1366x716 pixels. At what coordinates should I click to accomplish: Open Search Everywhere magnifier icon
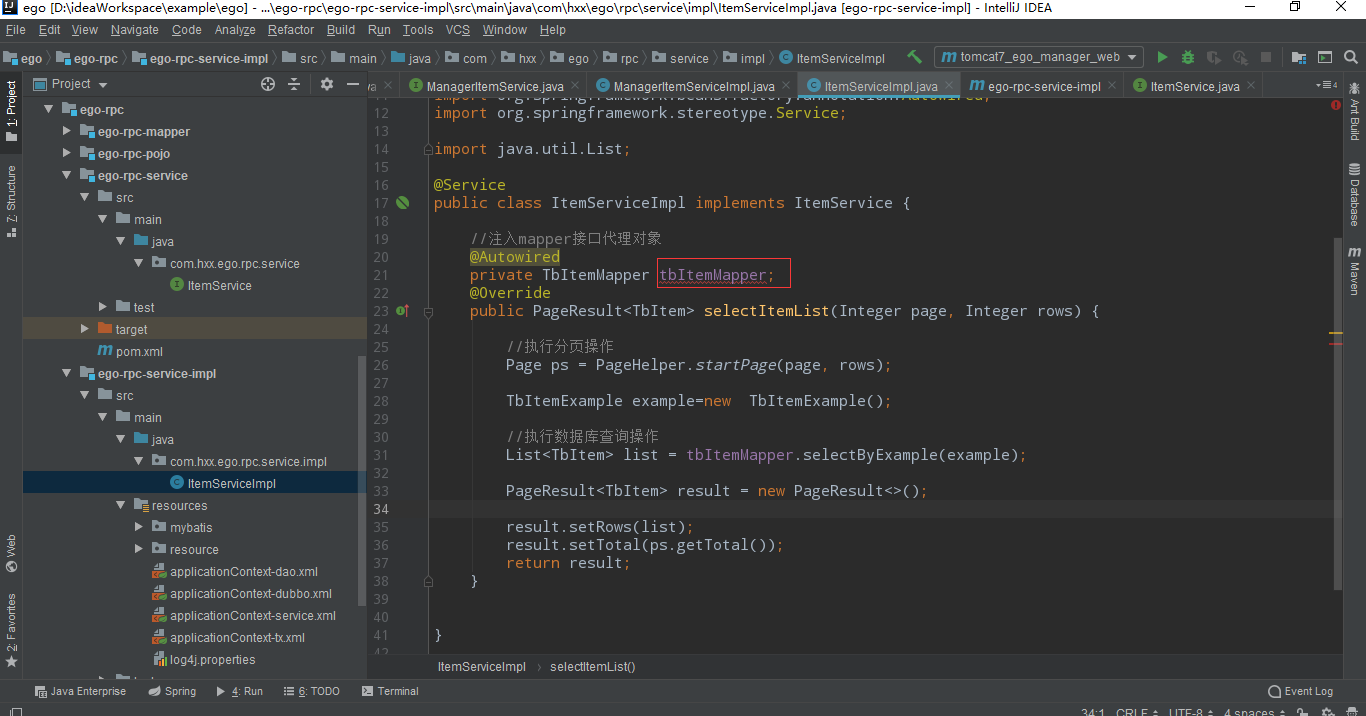(x=1351, y=57)
